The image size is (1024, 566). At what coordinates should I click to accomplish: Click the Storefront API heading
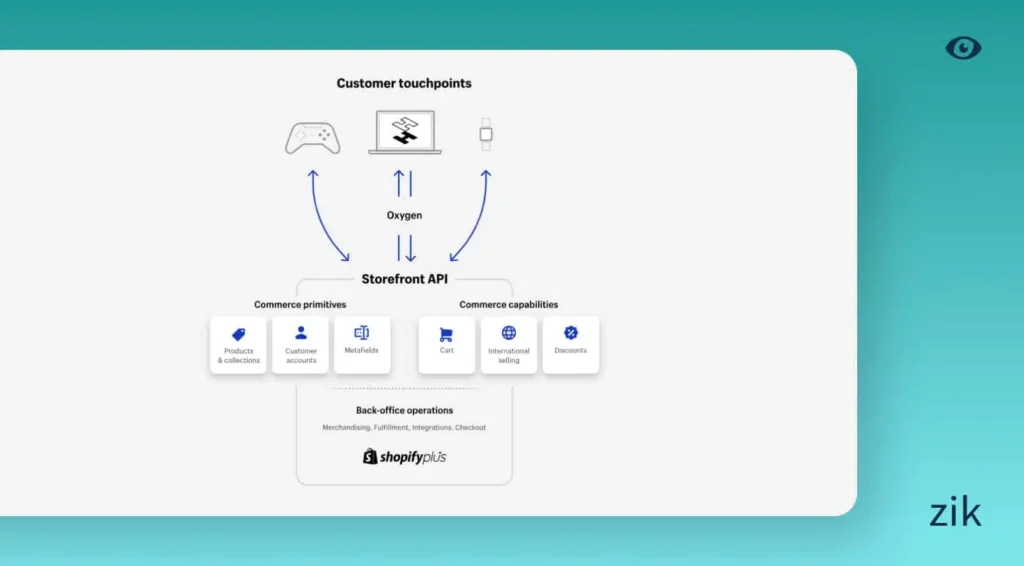coord(404,279)
